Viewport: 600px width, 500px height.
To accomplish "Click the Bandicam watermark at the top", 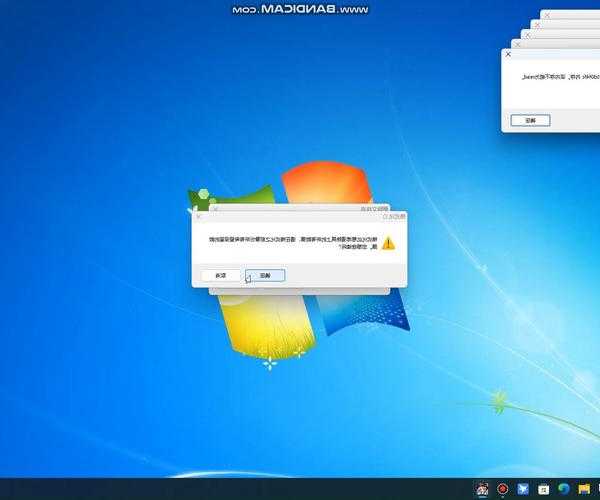I will point(300,8).
